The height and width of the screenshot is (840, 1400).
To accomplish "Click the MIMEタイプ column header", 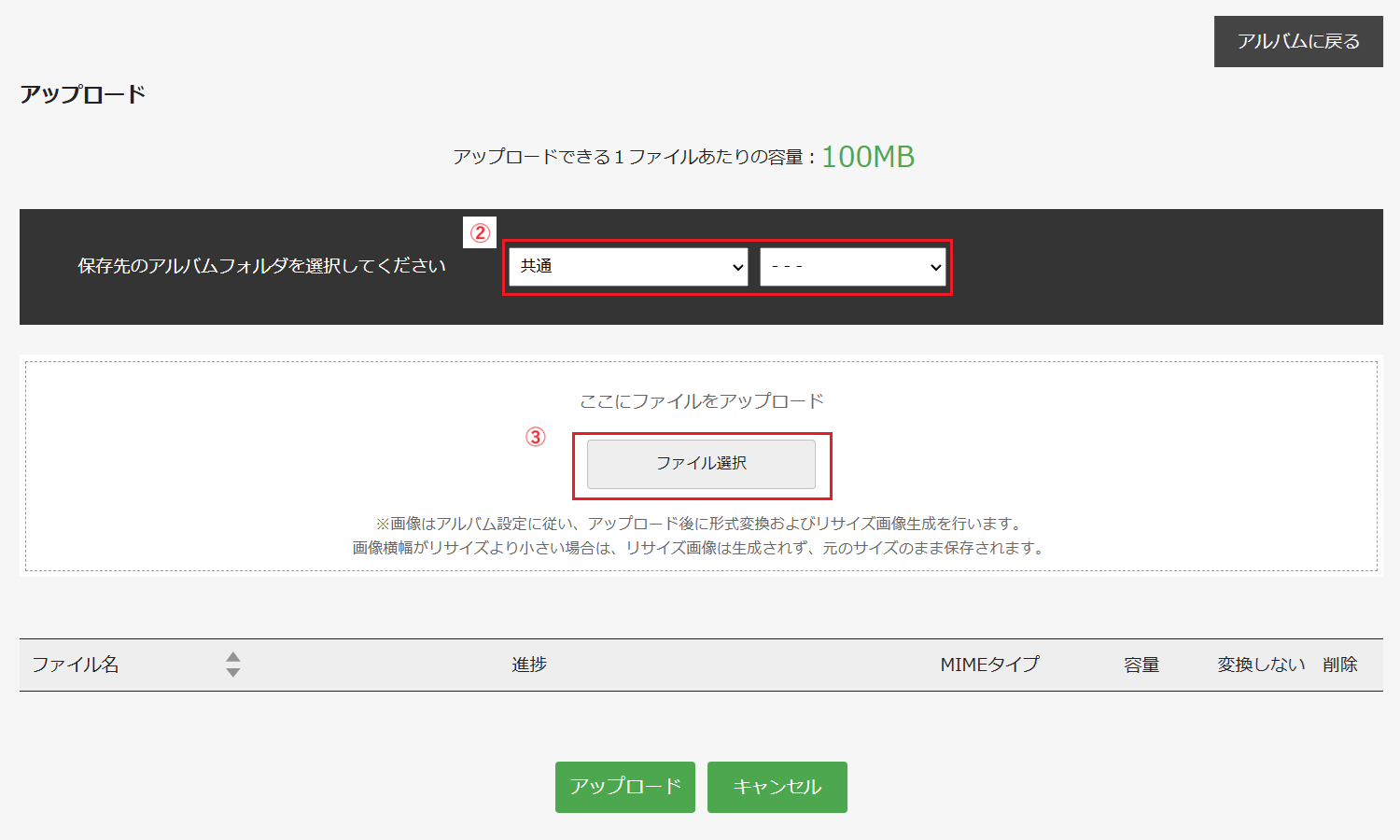I will pyautogui.click(x=989, y=665).
